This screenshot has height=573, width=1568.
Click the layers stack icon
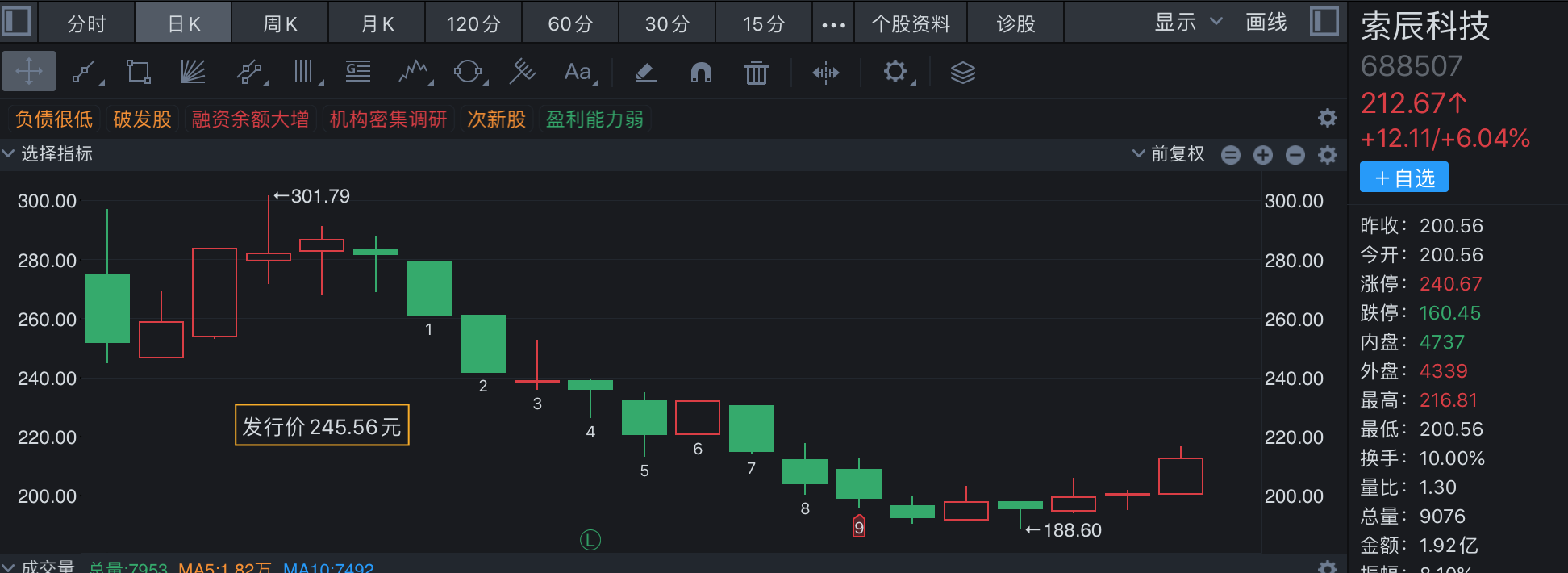point(962,73)
